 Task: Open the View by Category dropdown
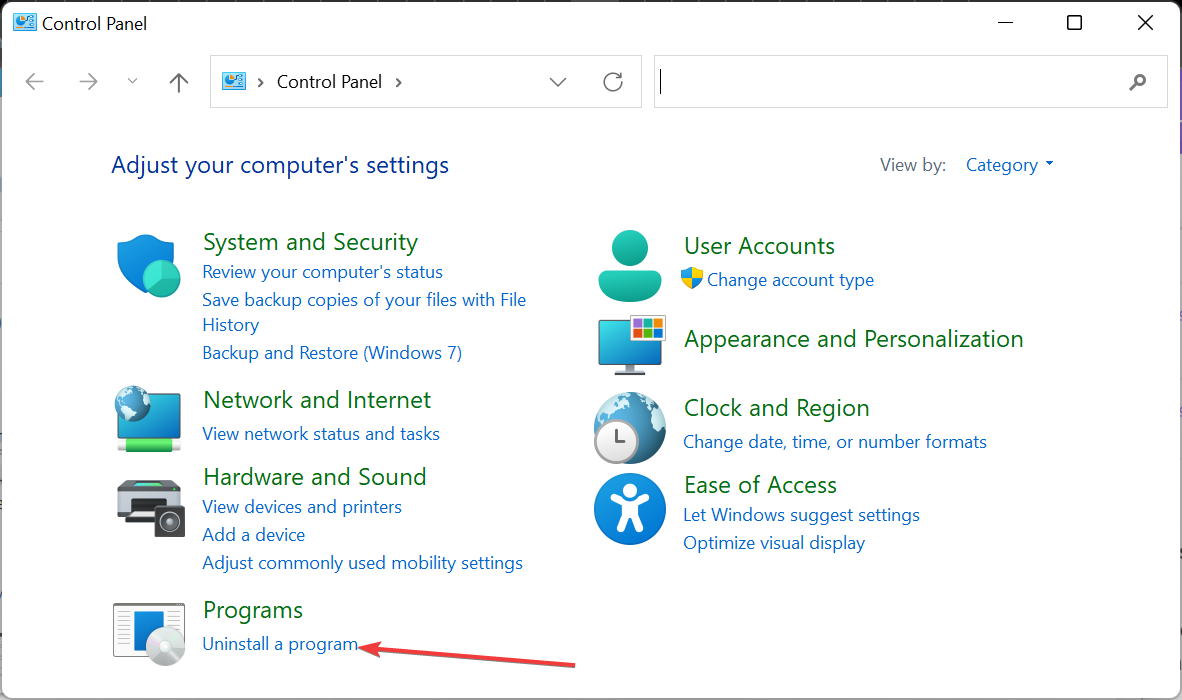(1009, 165)
